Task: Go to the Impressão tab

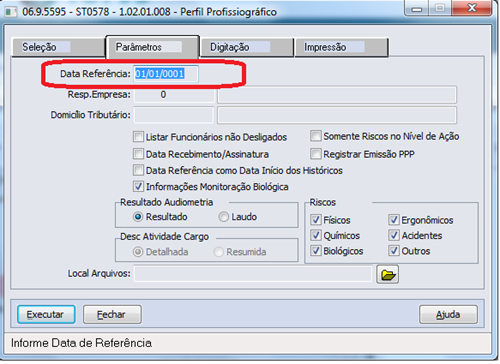Action: [341, 47]
